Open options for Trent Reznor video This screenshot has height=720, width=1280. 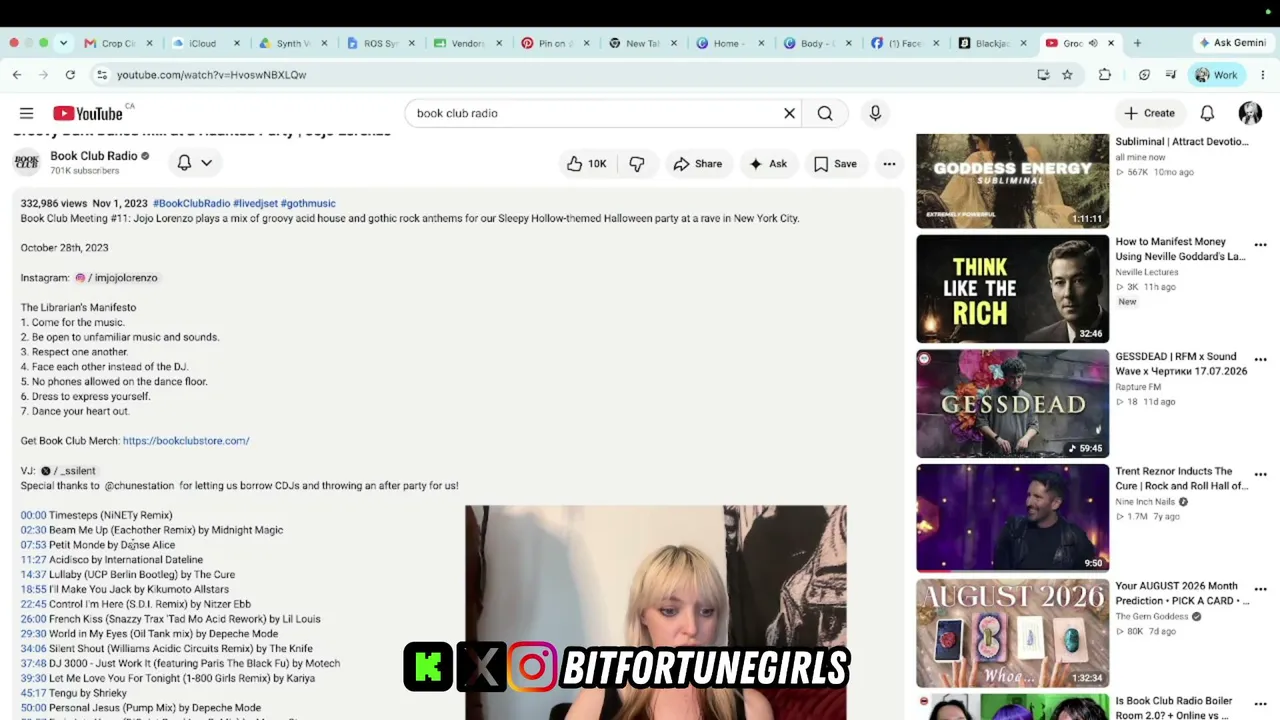(x=1260, y=475)
